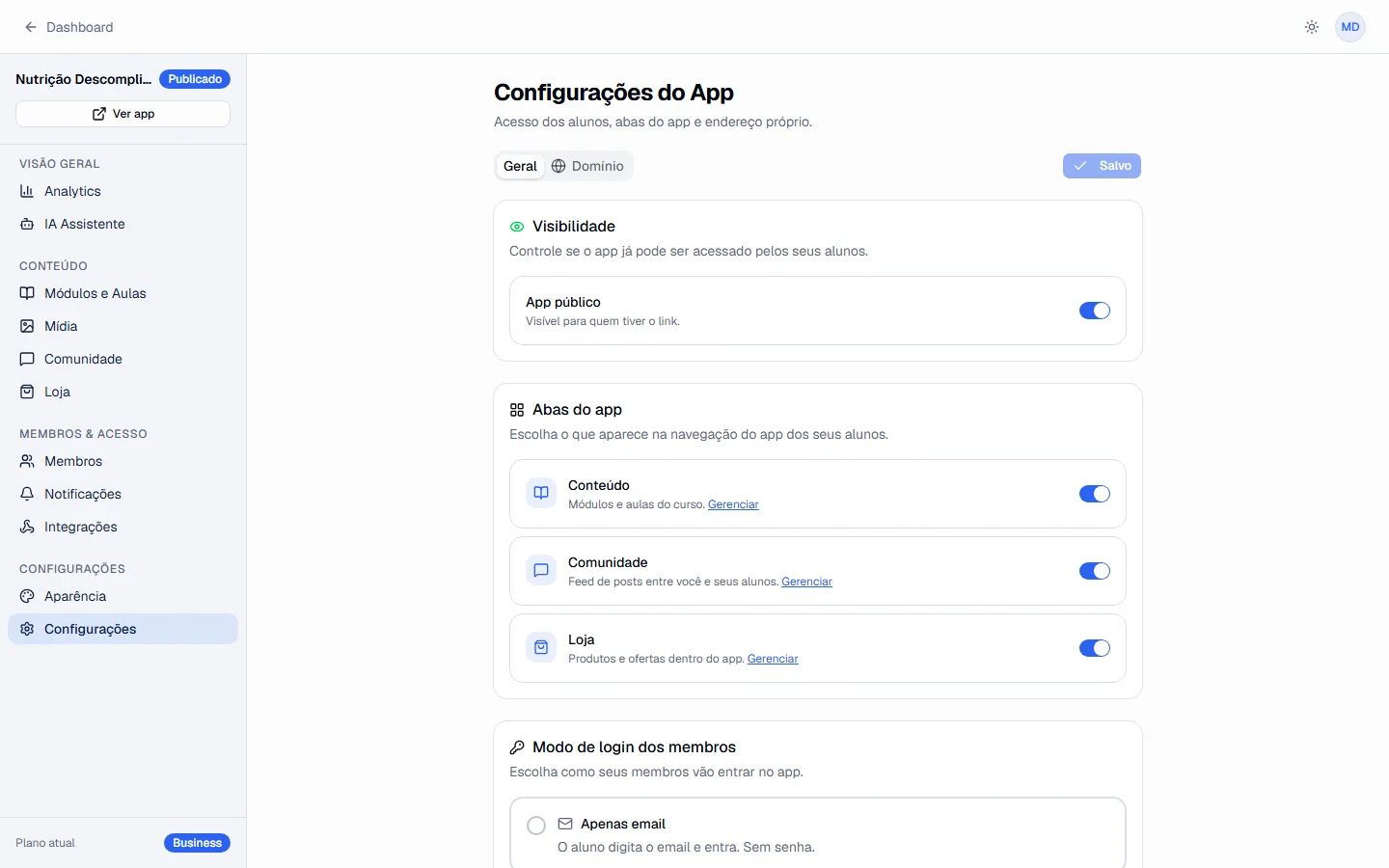Click the external link icon in Ver app

(x=99, y=114)
